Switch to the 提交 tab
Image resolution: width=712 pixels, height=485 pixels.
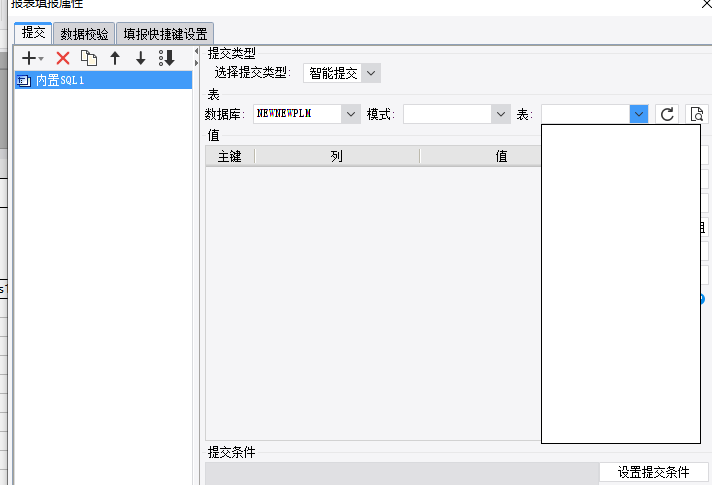[33, 33]
